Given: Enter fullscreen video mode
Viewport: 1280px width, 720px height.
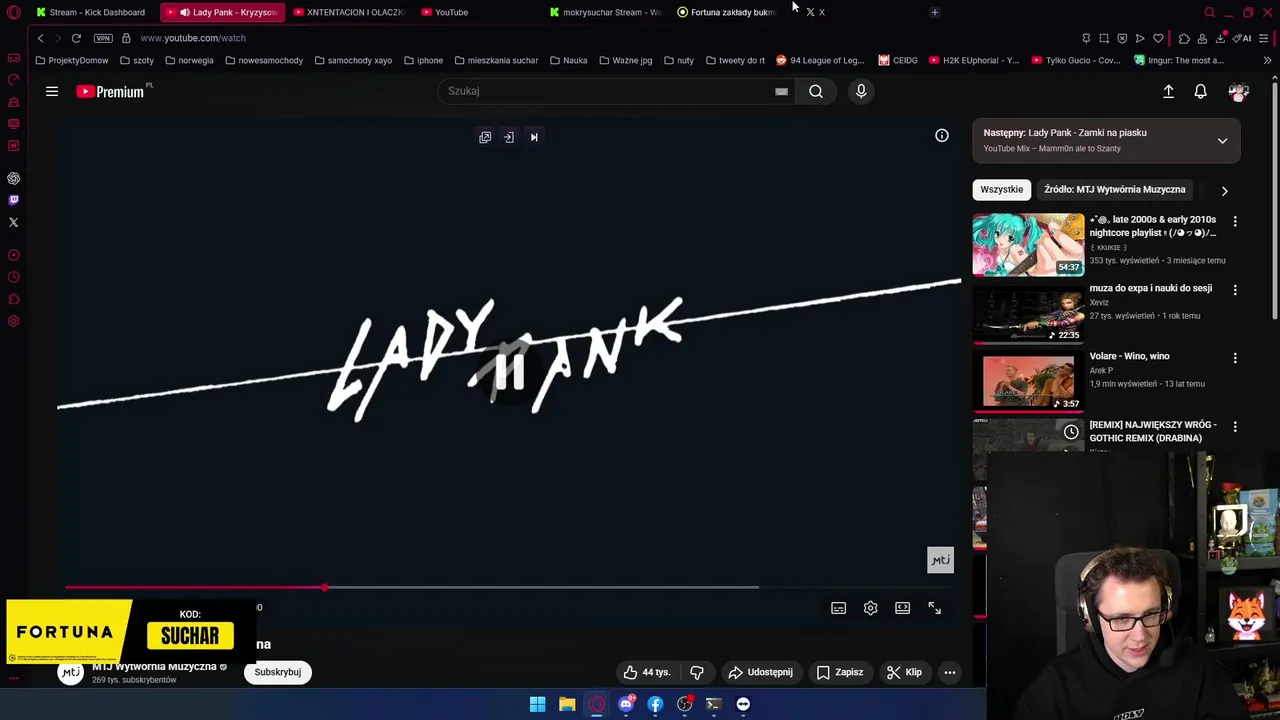Looking at the screenshot, I should 934,608.
